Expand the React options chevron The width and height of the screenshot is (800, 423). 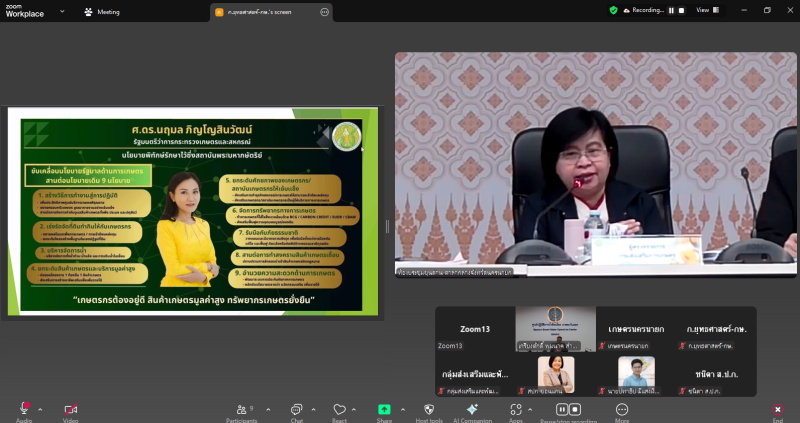[x=354, y=409]
